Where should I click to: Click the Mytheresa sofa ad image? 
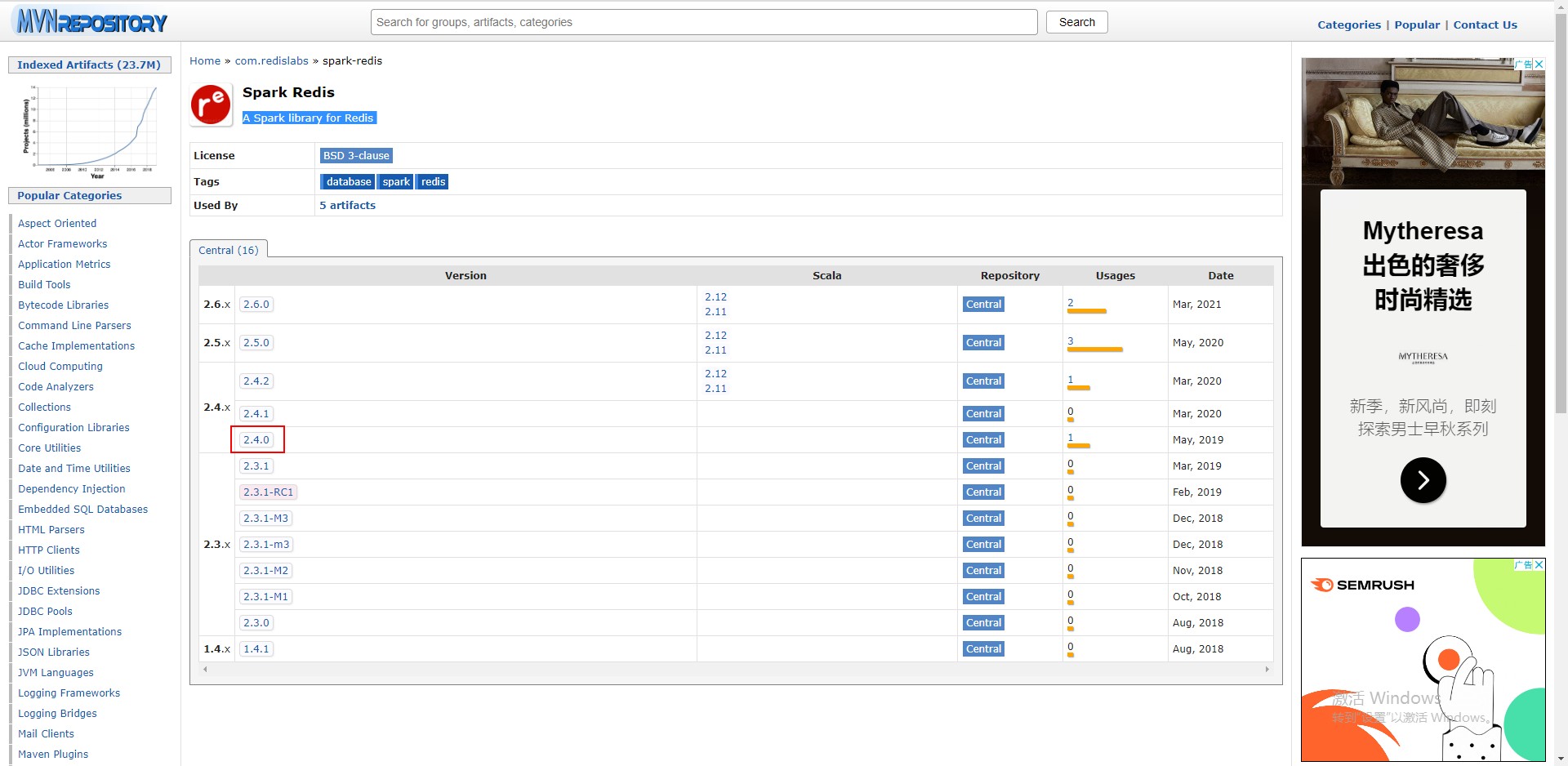(x=1423, y=122)
